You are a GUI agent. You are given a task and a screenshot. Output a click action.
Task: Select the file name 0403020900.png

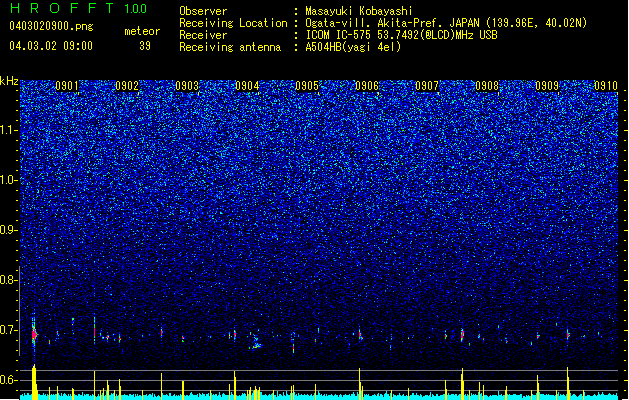coord(51,26)
